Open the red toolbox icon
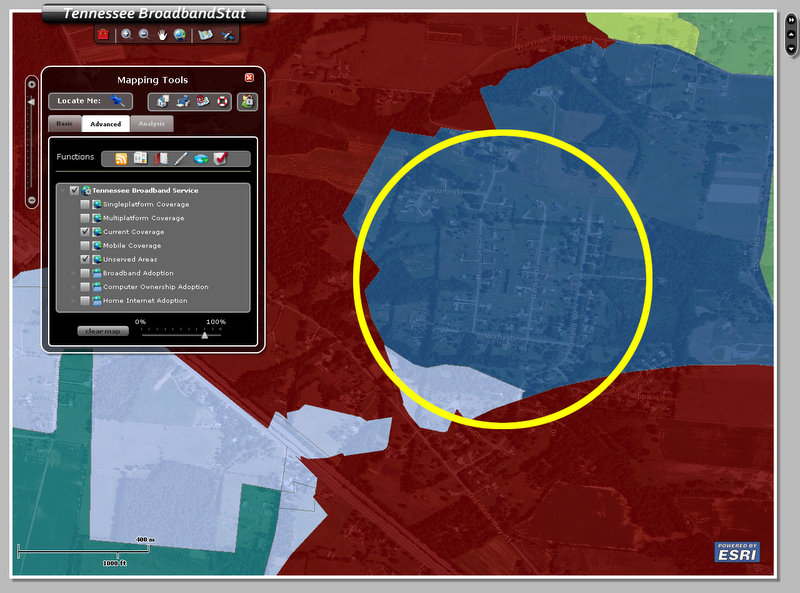 click(x=103, y=35)
